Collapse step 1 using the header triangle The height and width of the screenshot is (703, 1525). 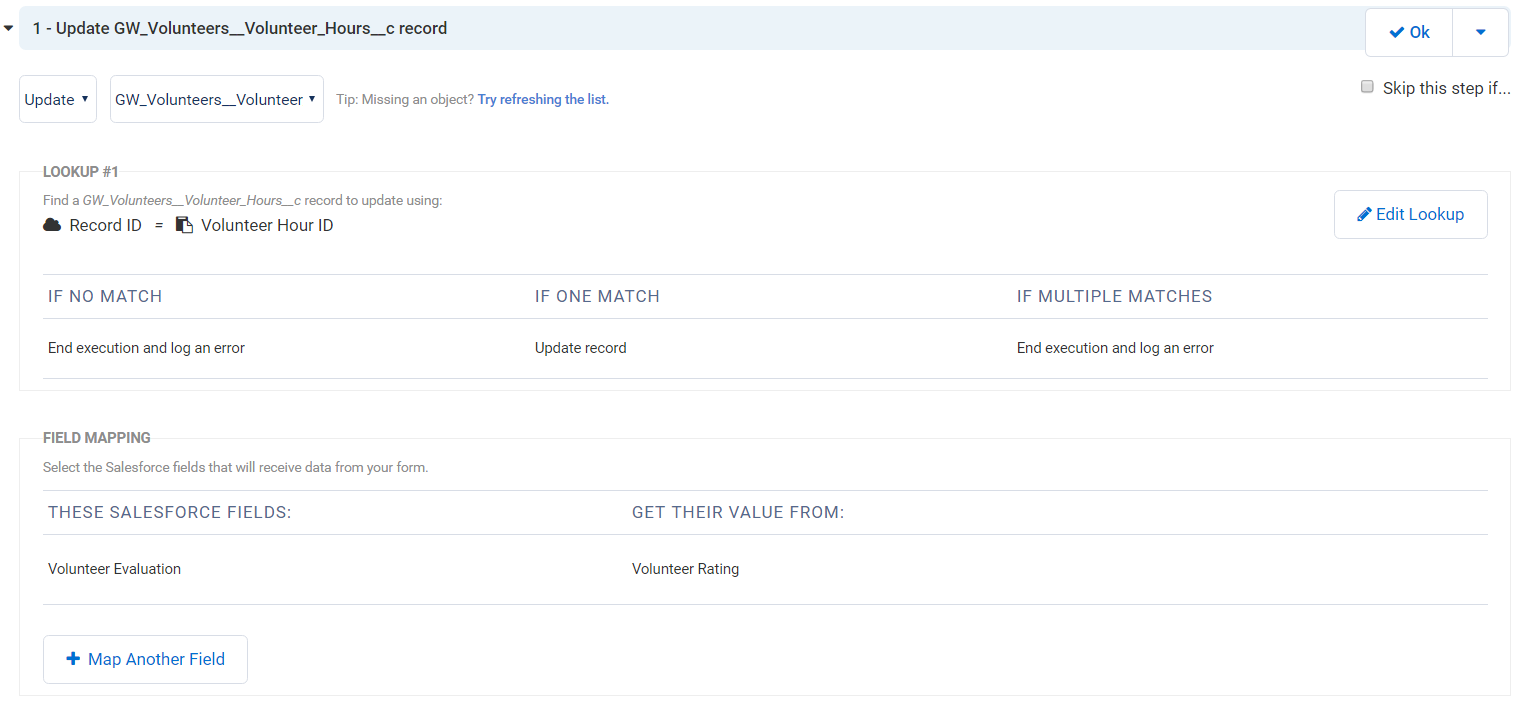8,29
